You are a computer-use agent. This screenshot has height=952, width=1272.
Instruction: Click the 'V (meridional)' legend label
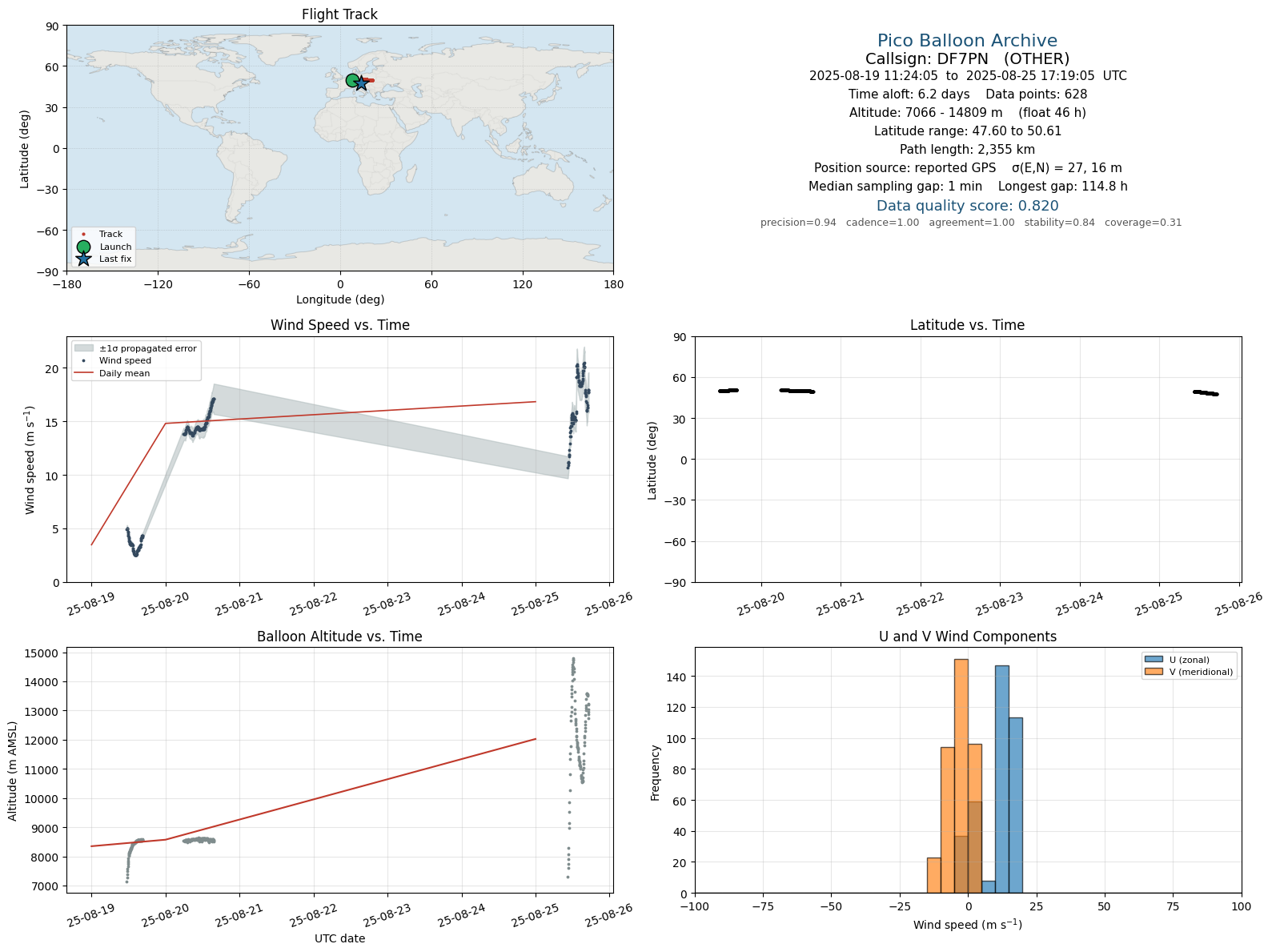1201,672
